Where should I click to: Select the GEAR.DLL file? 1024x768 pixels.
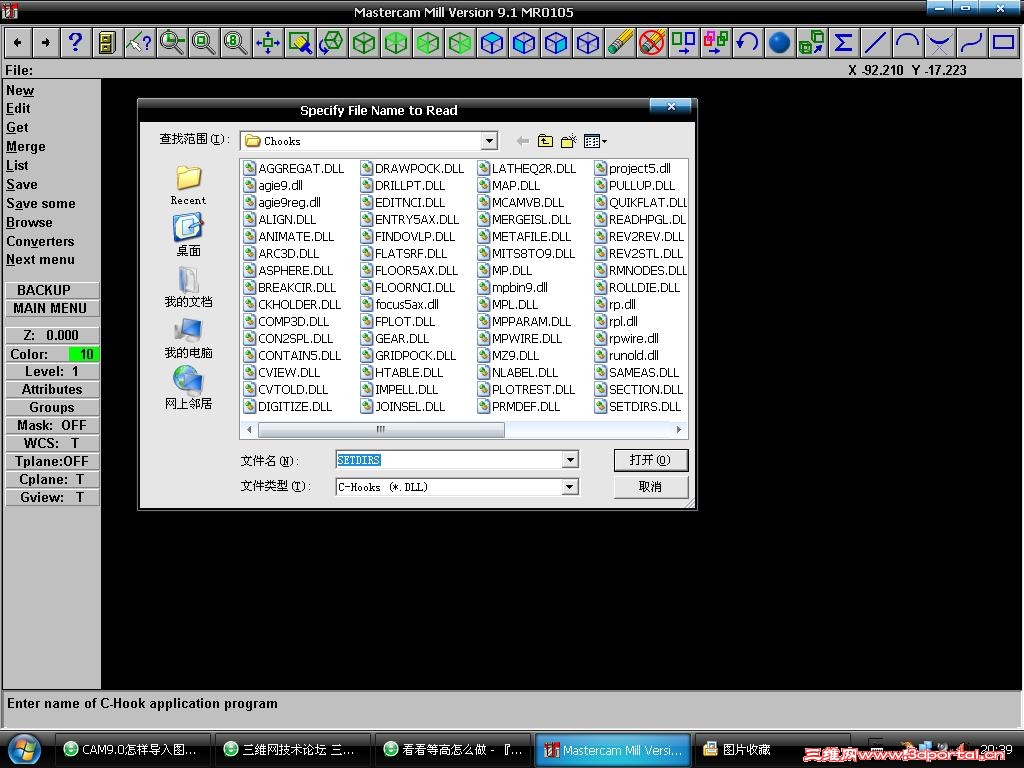click(395, 338)
